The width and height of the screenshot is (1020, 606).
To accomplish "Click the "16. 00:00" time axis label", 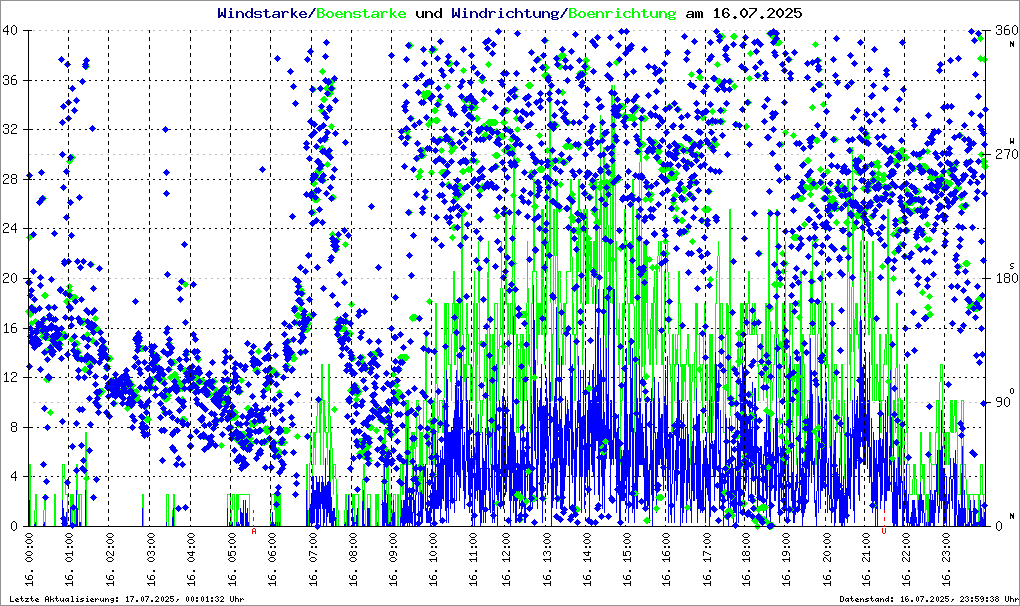I will (29, 559).
